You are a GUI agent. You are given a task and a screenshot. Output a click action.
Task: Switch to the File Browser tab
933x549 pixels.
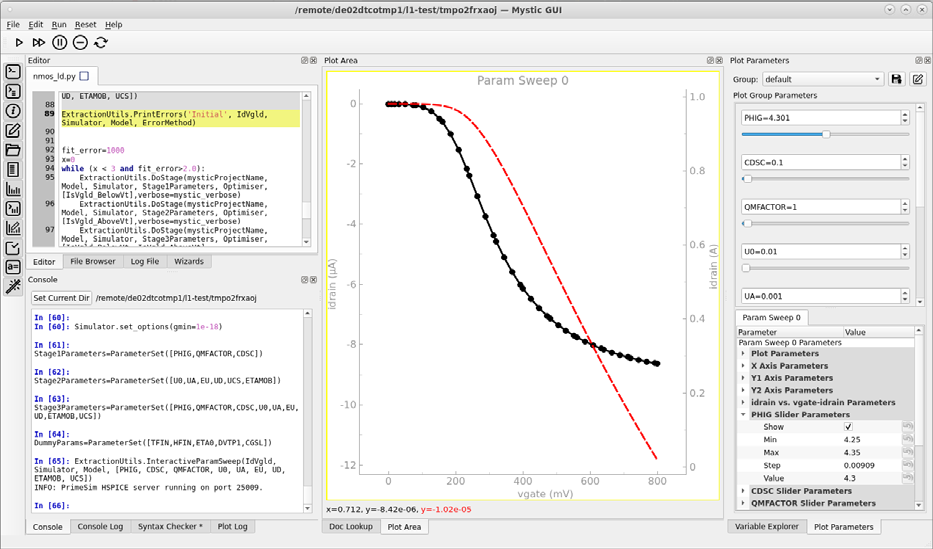92,261
